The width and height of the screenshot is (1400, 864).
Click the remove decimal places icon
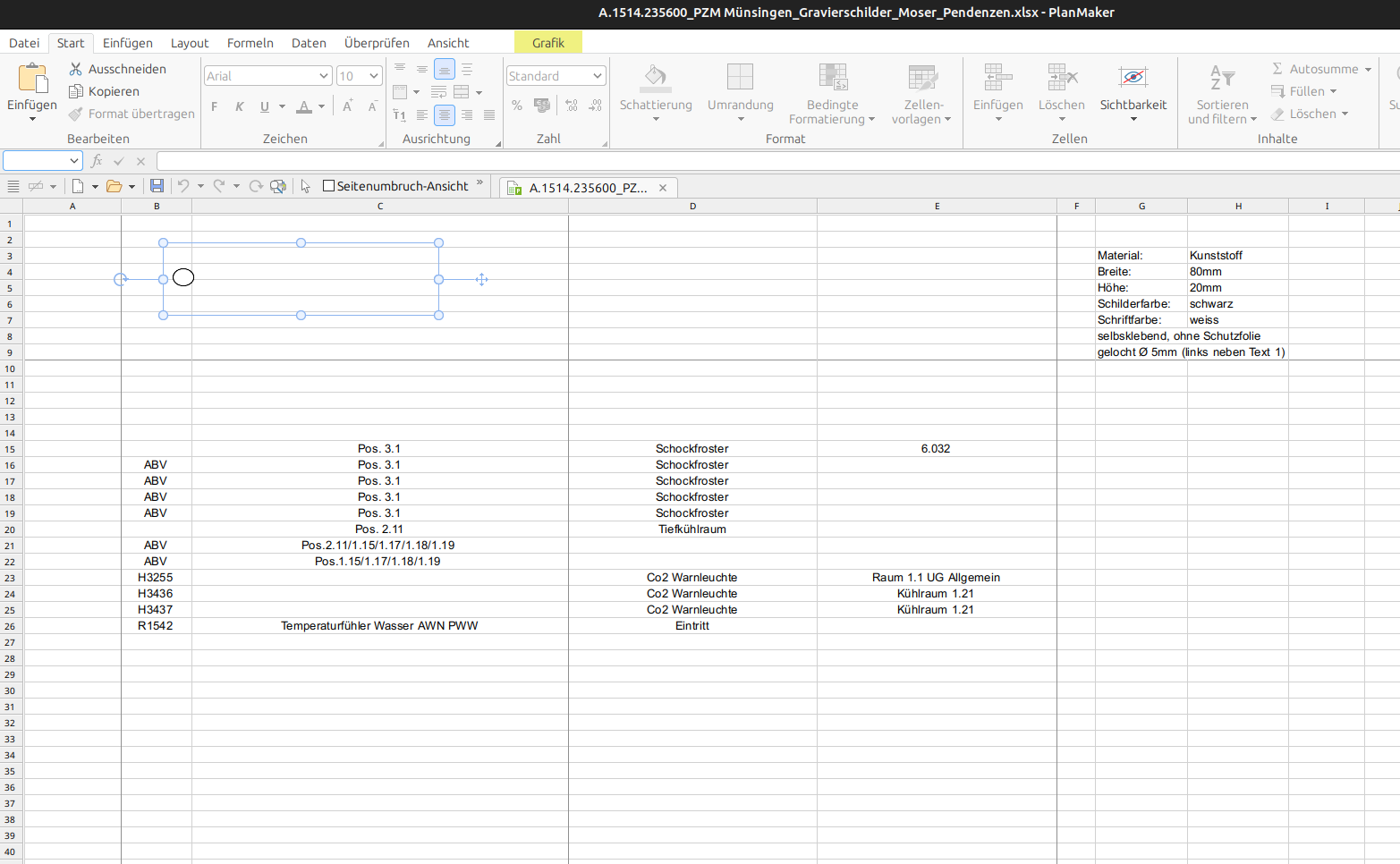[x=595, y=106]
